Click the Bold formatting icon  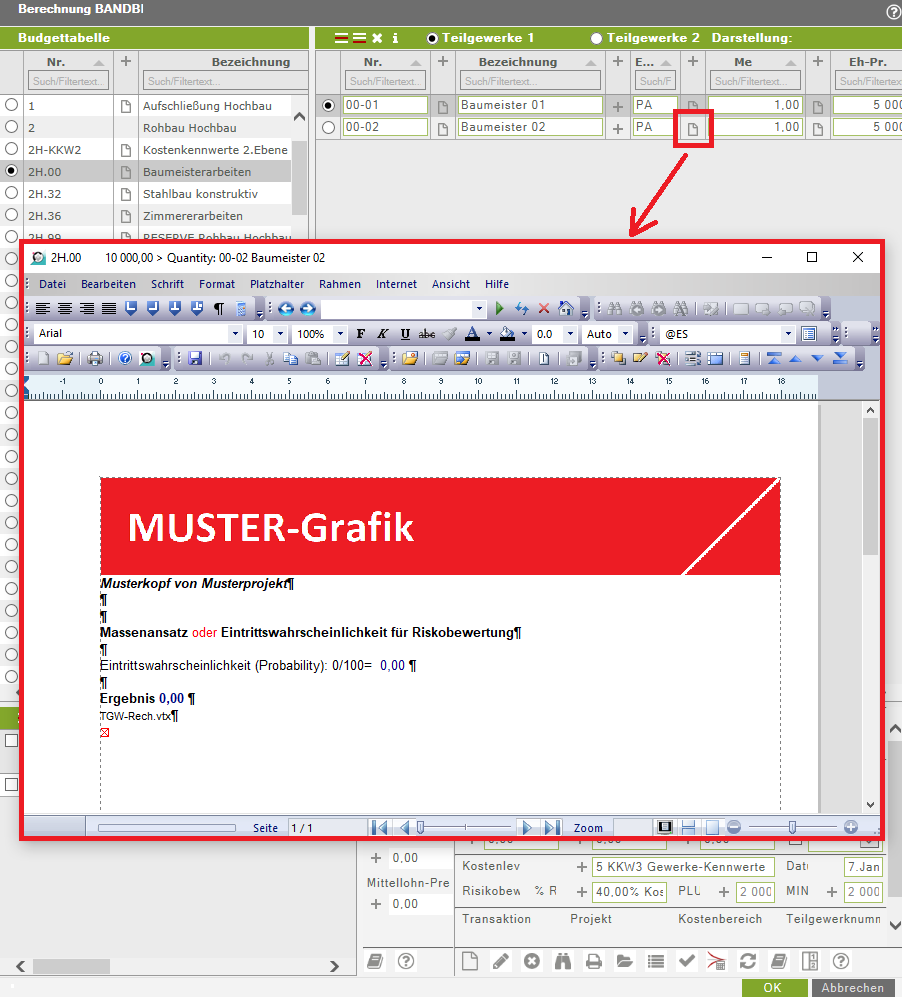pos(361,334)
